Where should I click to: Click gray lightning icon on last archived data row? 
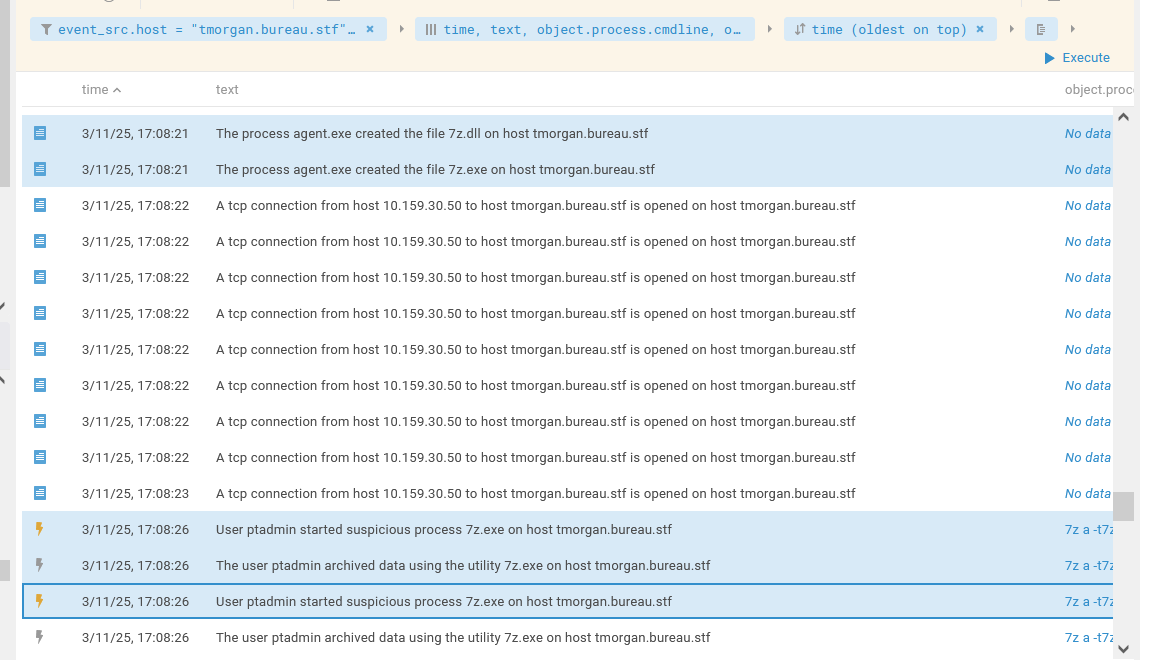[40, 637]
